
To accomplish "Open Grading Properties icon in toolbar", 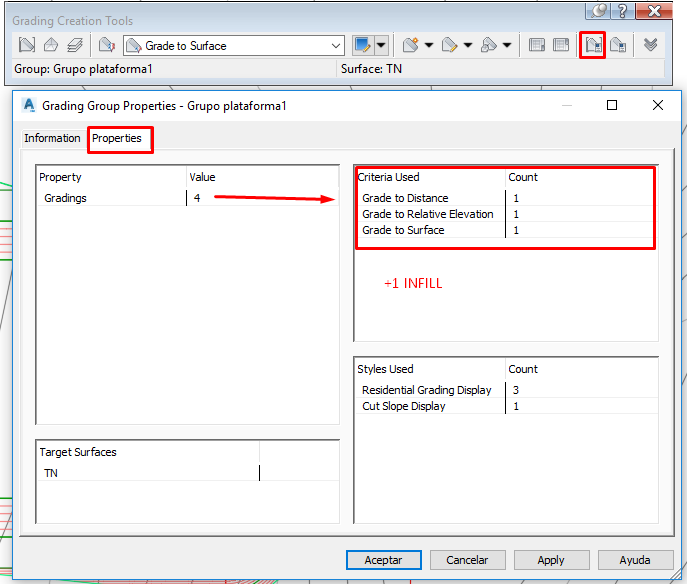I will pyautogui.click(x=618, y=45).
